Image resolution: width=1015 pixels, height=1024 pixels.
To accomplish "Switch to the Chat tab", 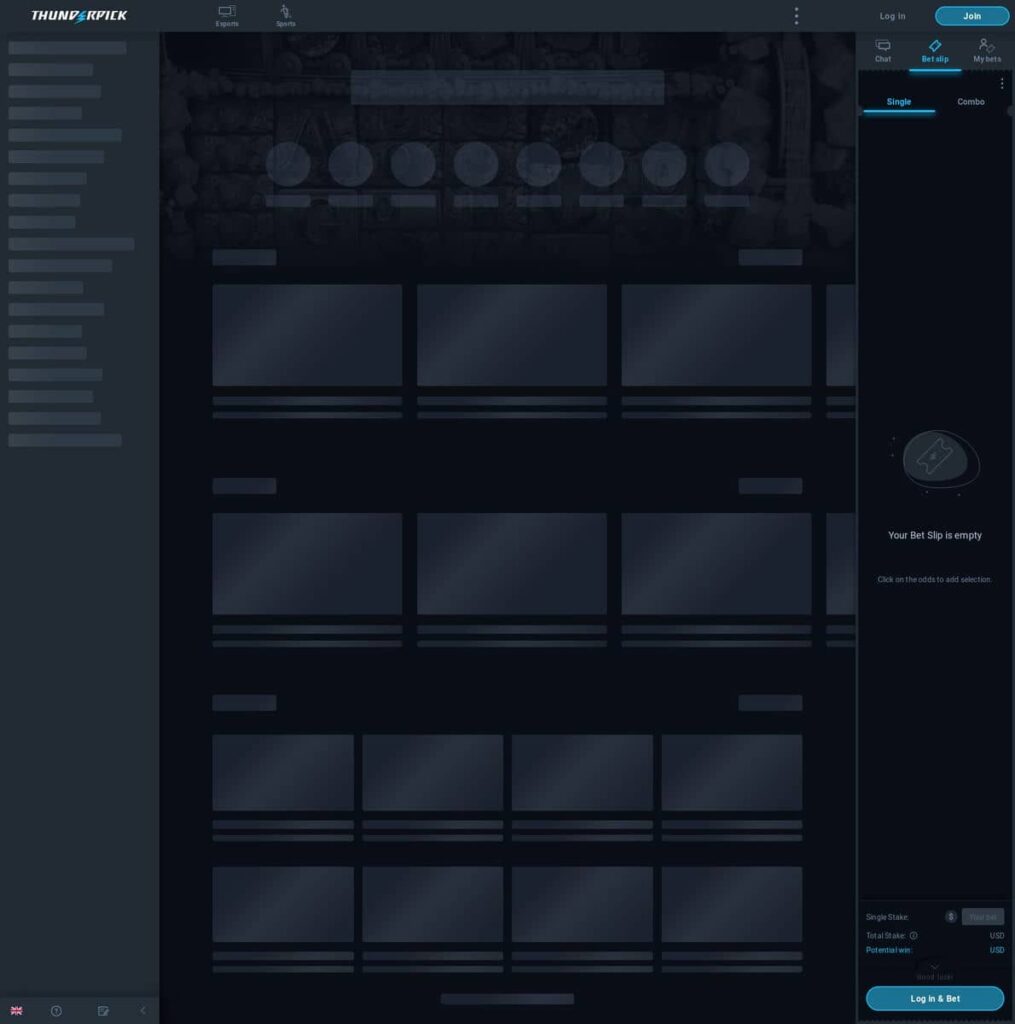I will click(x=883, y=50).
